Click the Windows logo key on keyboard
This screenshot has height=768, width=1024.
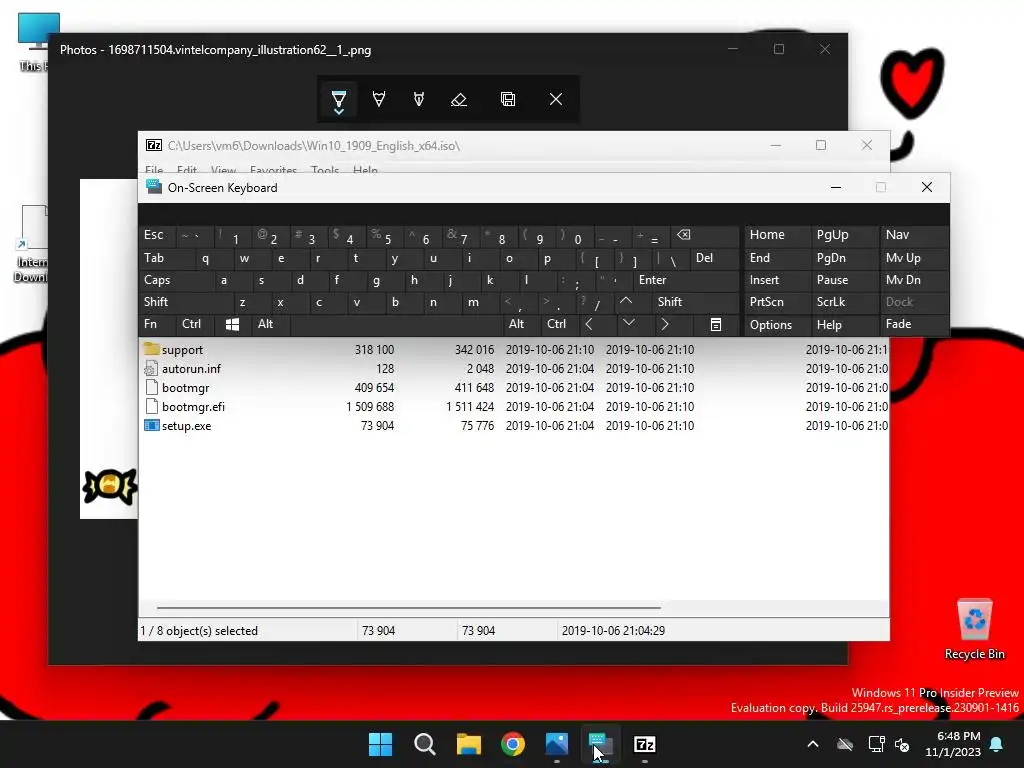pos(232,324)
